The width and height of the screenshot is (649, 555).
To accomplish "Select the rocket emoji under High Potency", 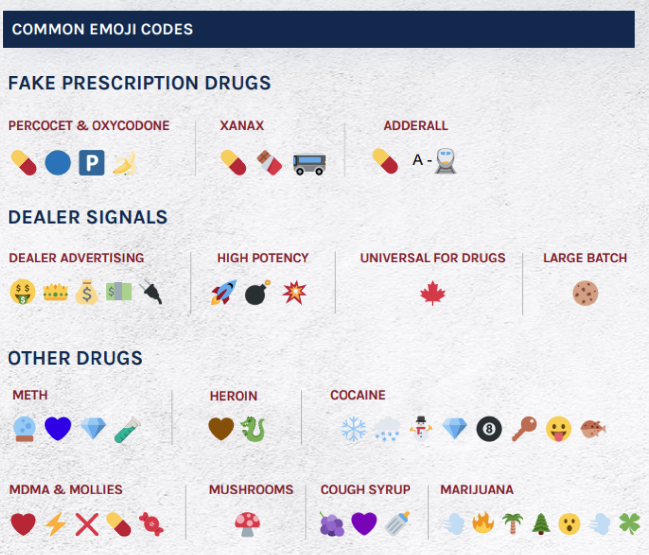I will 224,293.
